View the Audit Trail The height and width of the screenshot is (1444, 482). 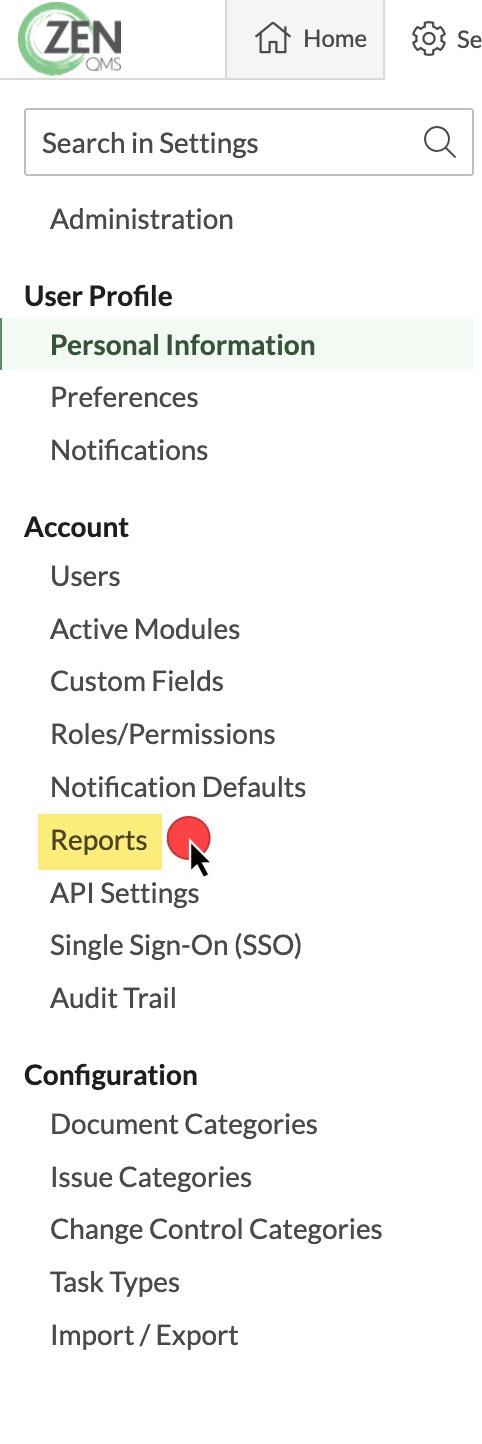113,997
